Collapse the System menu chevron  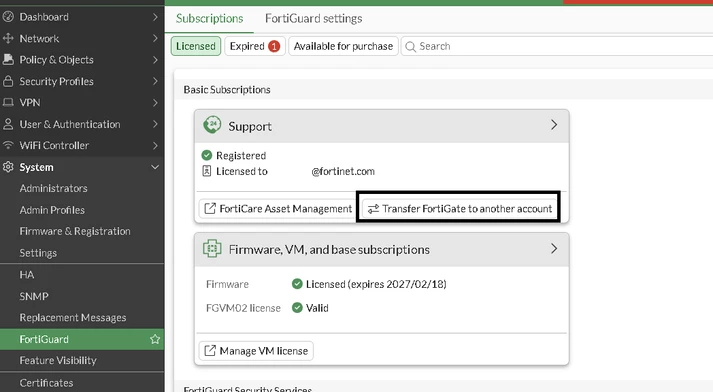click(x=155, y=167)
